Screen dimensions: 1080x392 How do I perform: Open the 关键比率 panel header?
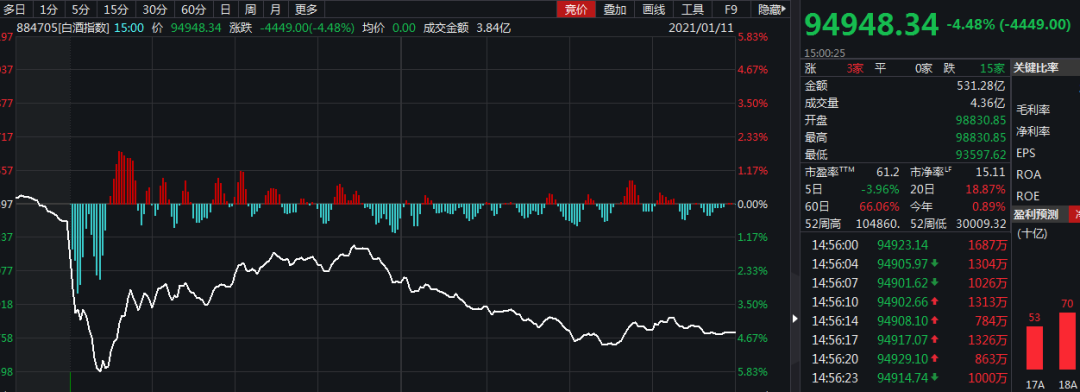pyautogui.click(x=1045, y=68)
